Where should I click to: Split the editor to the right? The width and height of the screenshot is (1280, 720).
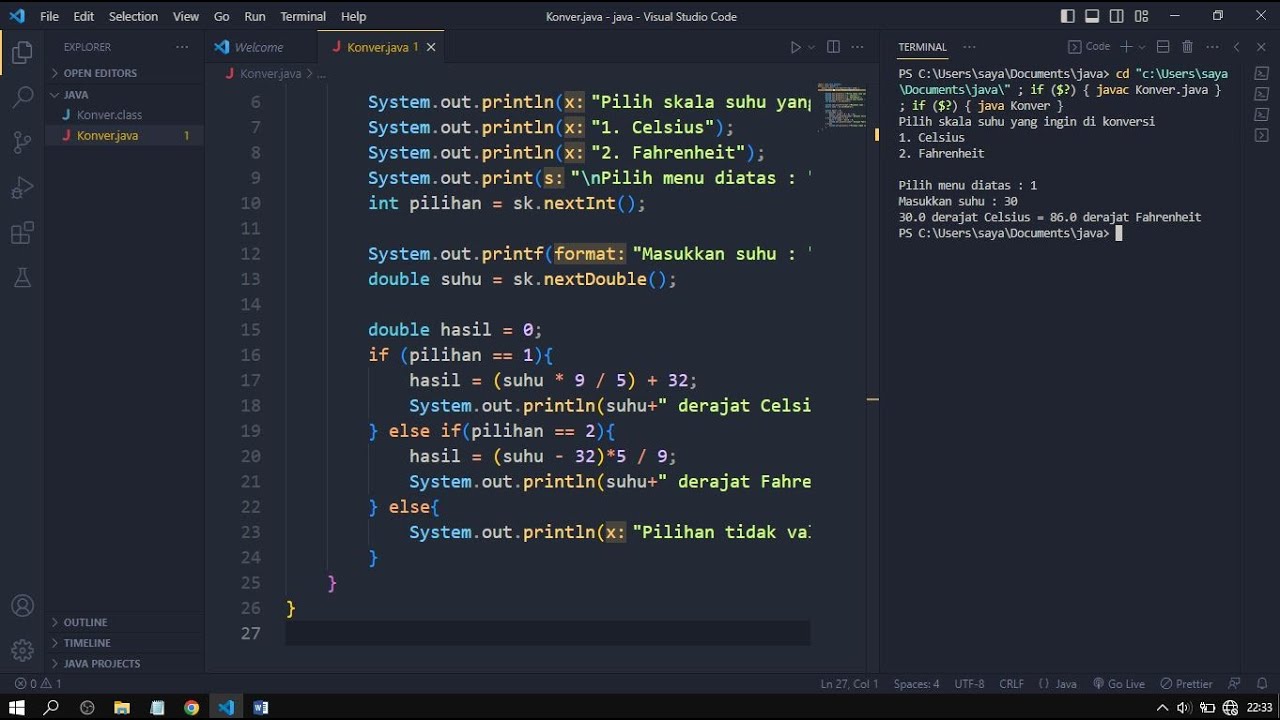tap(833, 47)
